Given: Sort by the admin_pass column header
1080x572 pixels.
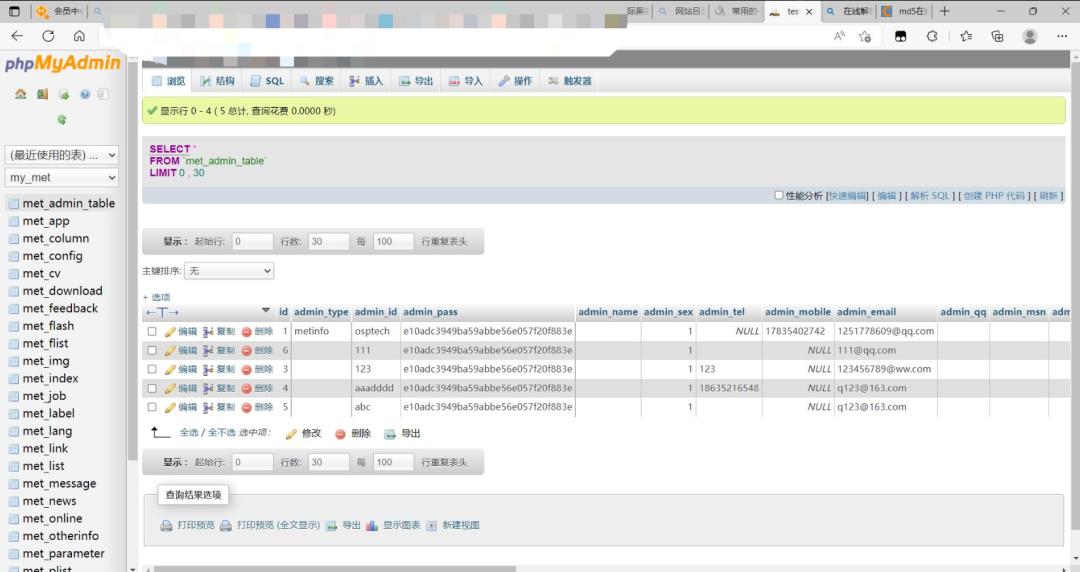Looking at the screenshot, I should pos(430,312).
